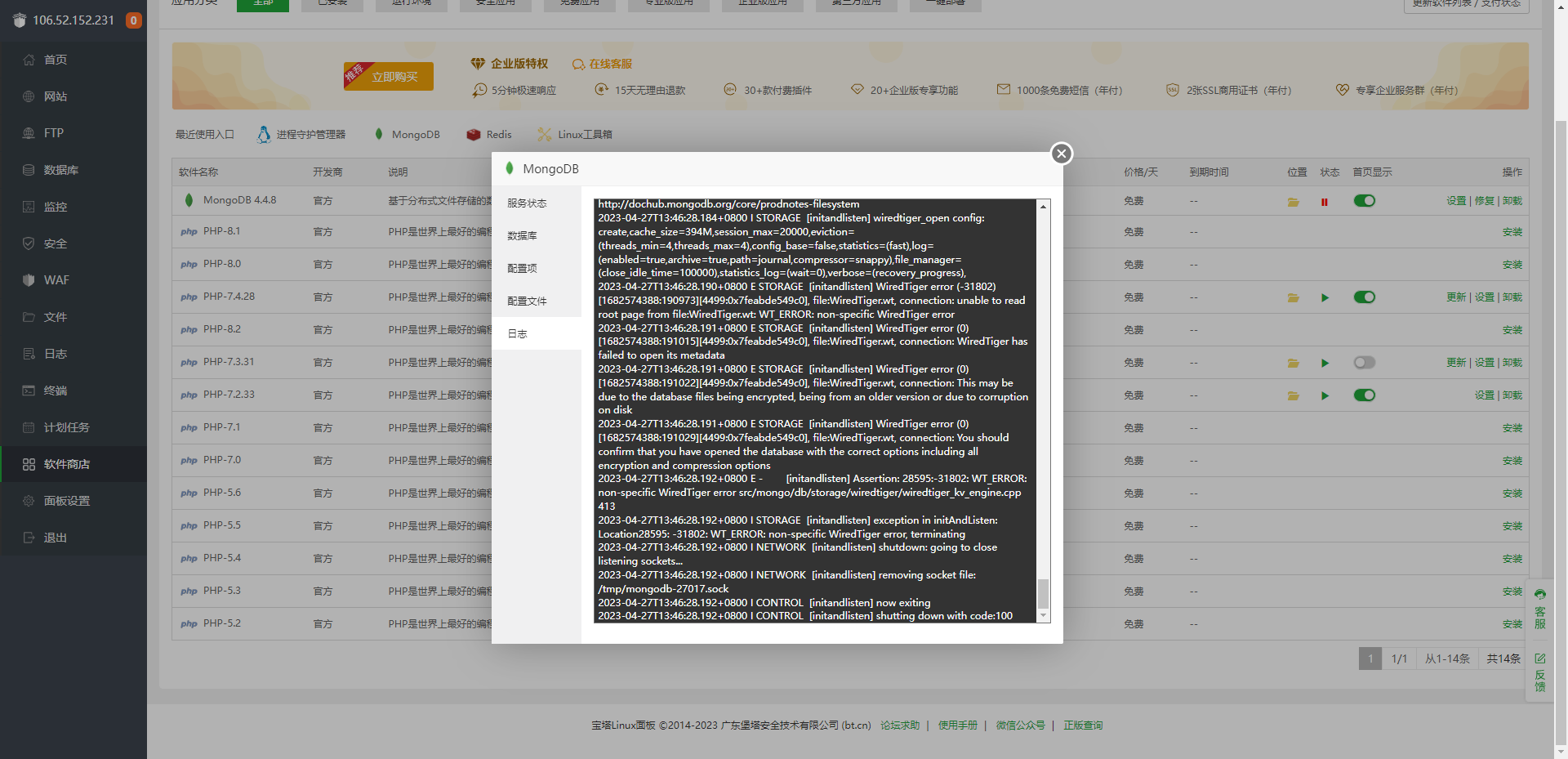This screenshot has height=759, width=1568.
Task: Toggle homepage display for PHP-7.2.33
Action: point(1364,395)
